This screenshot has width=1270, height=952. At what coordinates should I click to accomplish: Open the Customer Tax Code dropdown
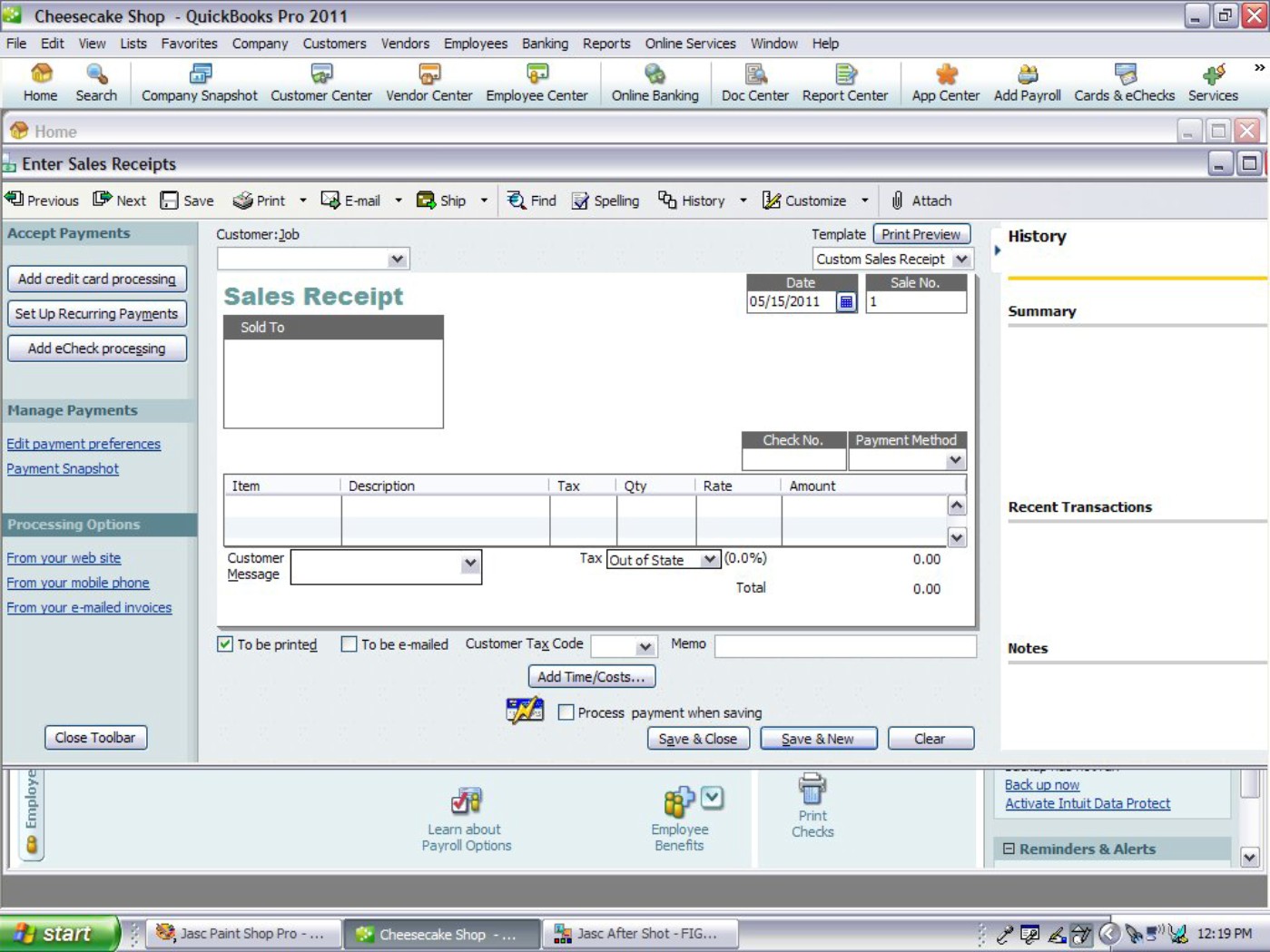[x=645, y=647]
